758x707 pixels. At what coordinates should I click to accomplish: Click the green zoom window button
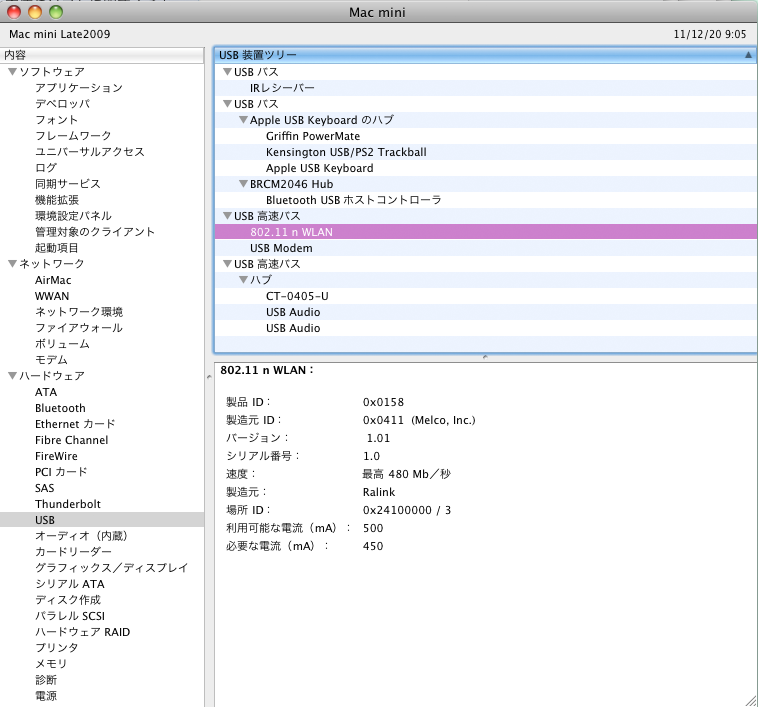pos(55,12)
